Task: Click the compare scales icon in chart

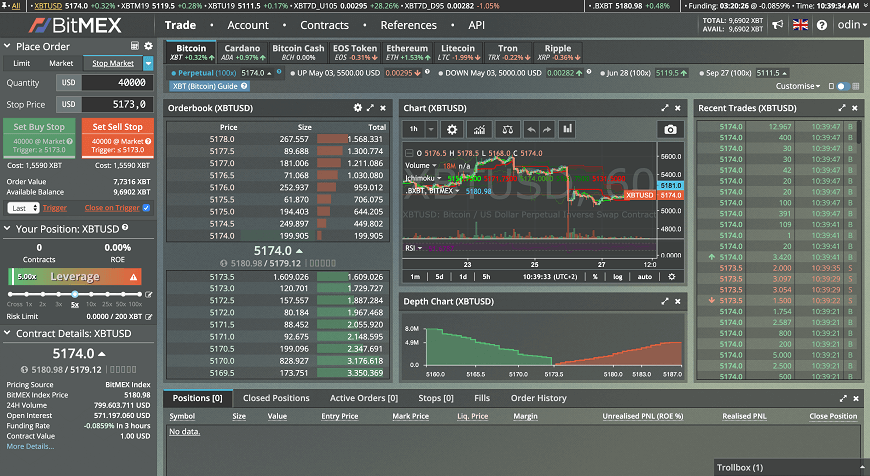Action: (x=507, y=129)
